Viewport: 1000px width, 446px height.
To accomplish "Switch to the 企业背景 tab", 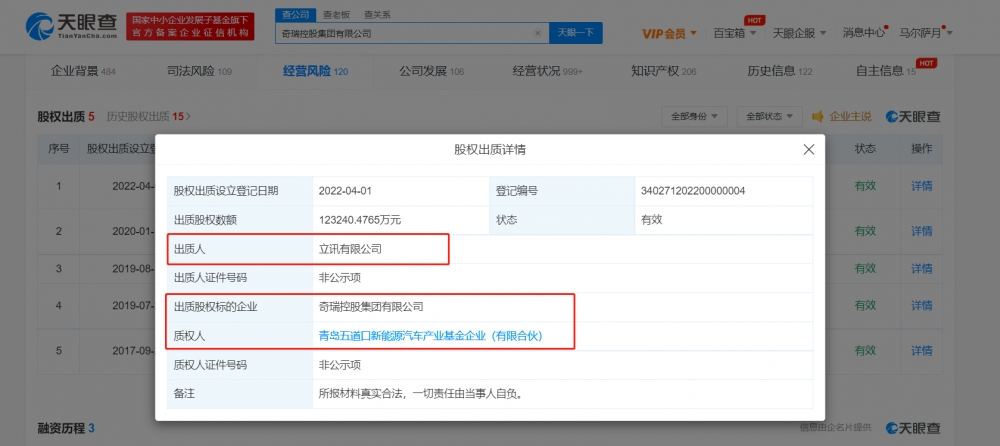I will 83,71.
